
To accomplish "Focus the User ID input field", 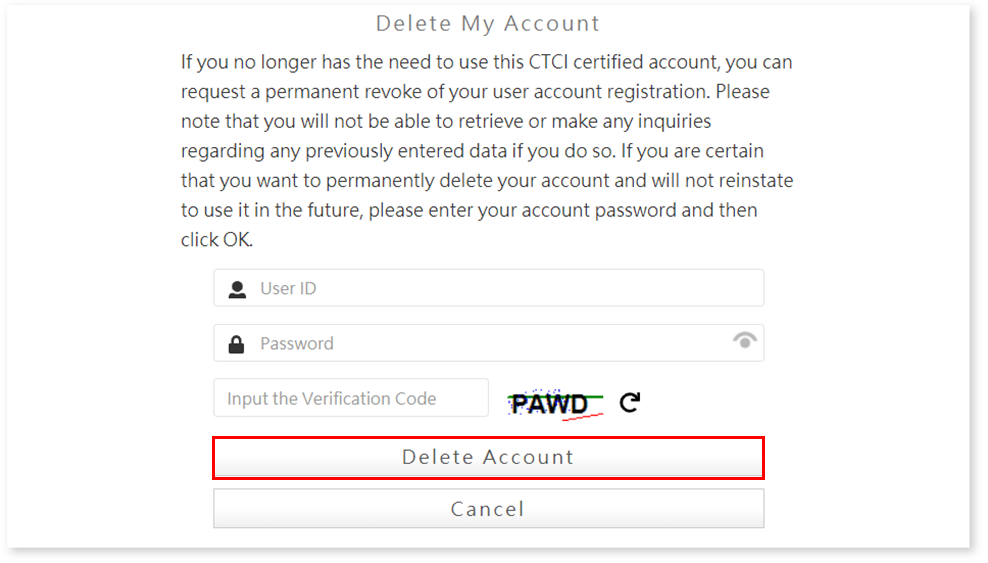I will 500,289.
